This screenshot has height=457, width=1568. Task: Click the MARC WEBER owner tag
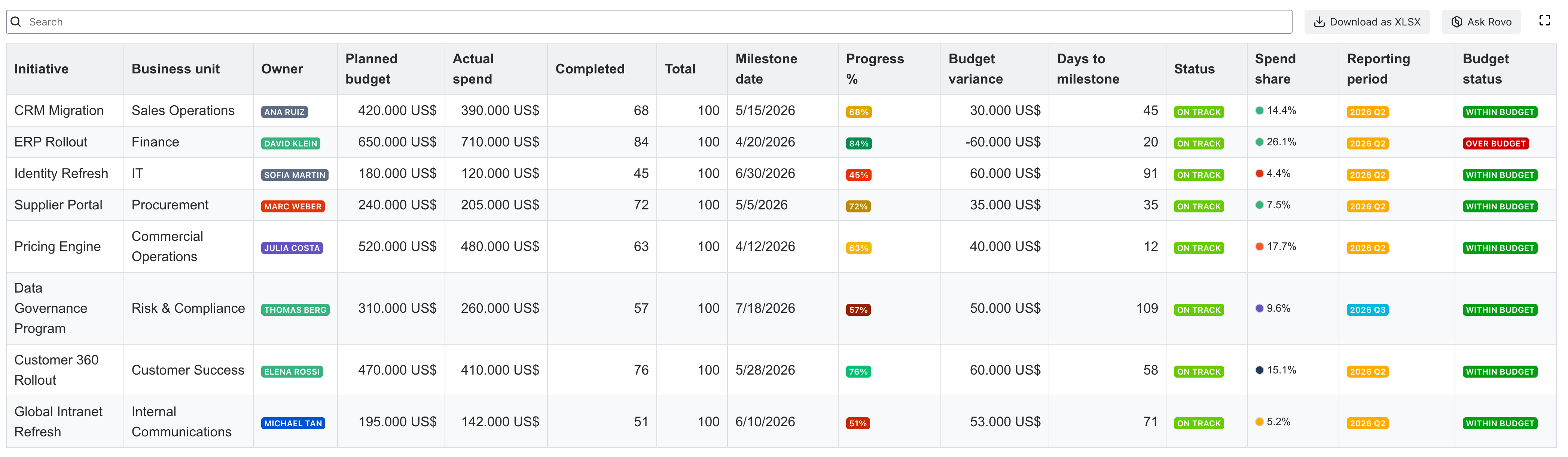point(293,206)
